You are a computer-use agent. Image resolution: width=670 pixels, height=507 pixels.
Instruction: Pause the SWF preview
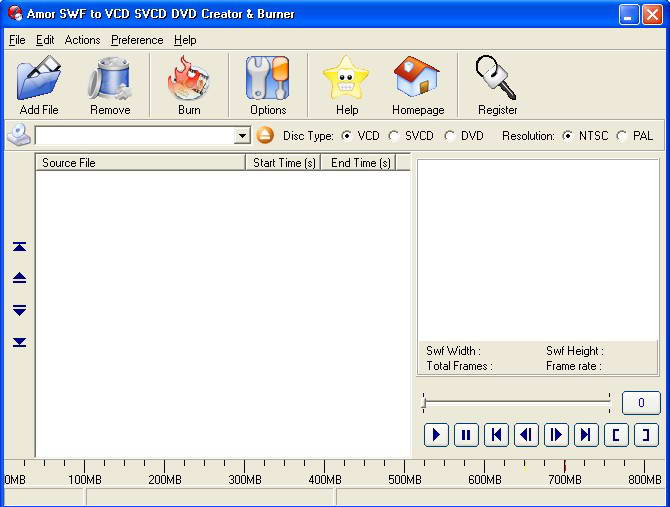466,435
